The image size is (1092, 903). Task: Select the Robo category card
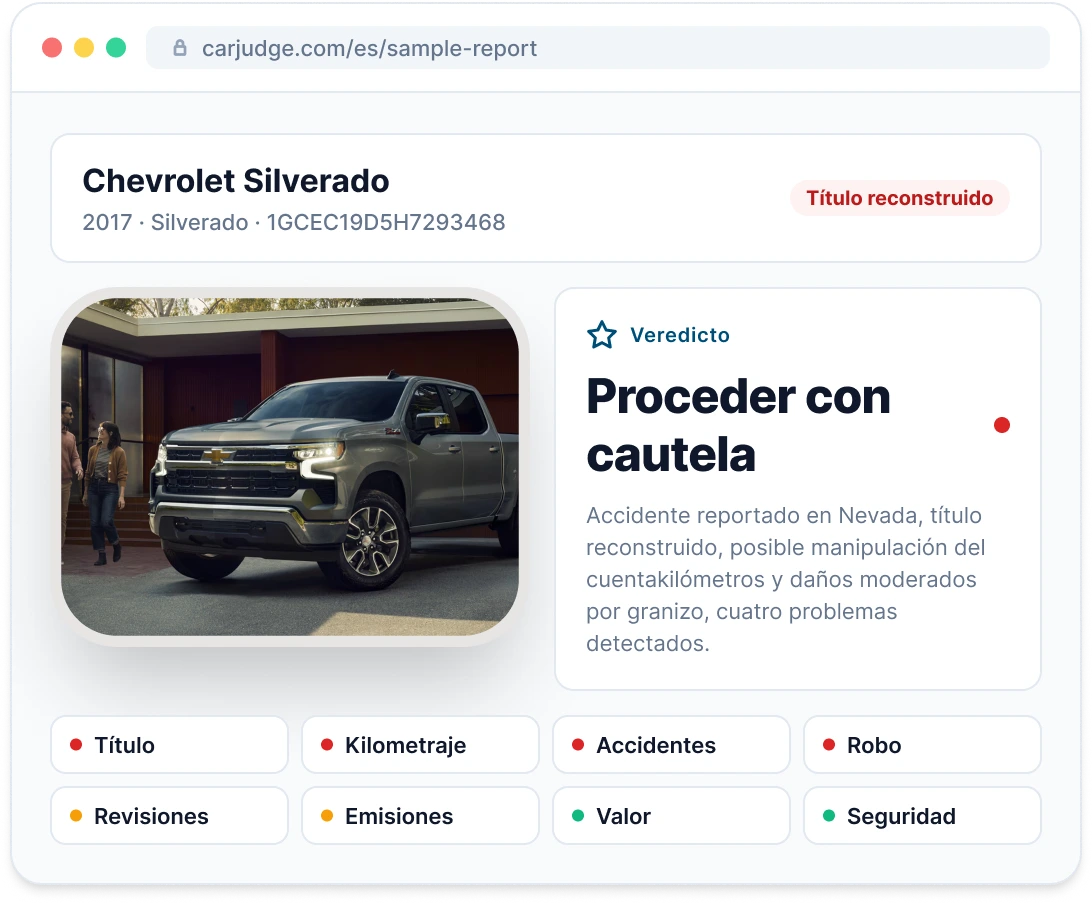[922, 745]
